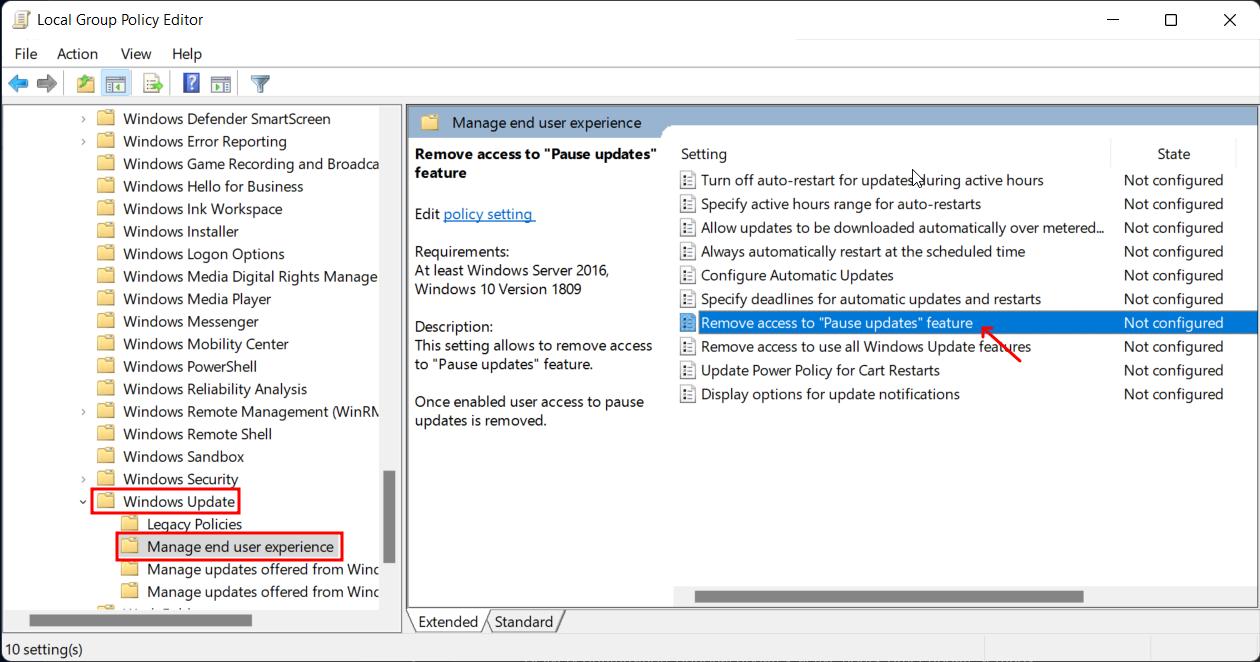Click the Export List toolbar icon

coord(153,84)
